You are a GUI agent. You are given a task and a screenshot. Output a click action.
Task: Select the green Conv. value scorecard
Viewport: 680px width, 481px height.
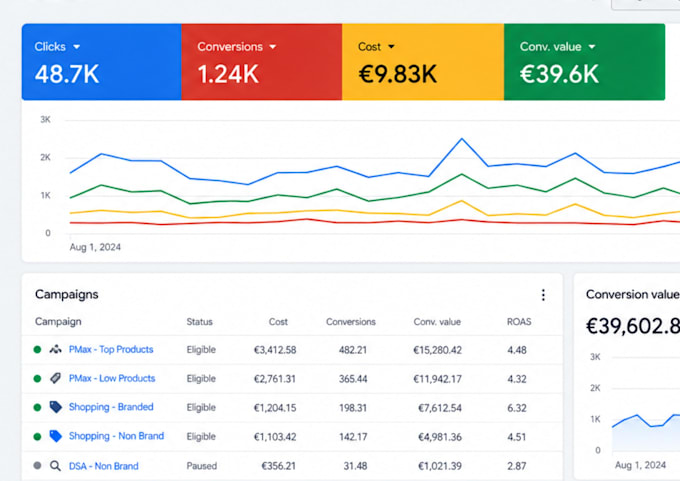tap(585, 62)
